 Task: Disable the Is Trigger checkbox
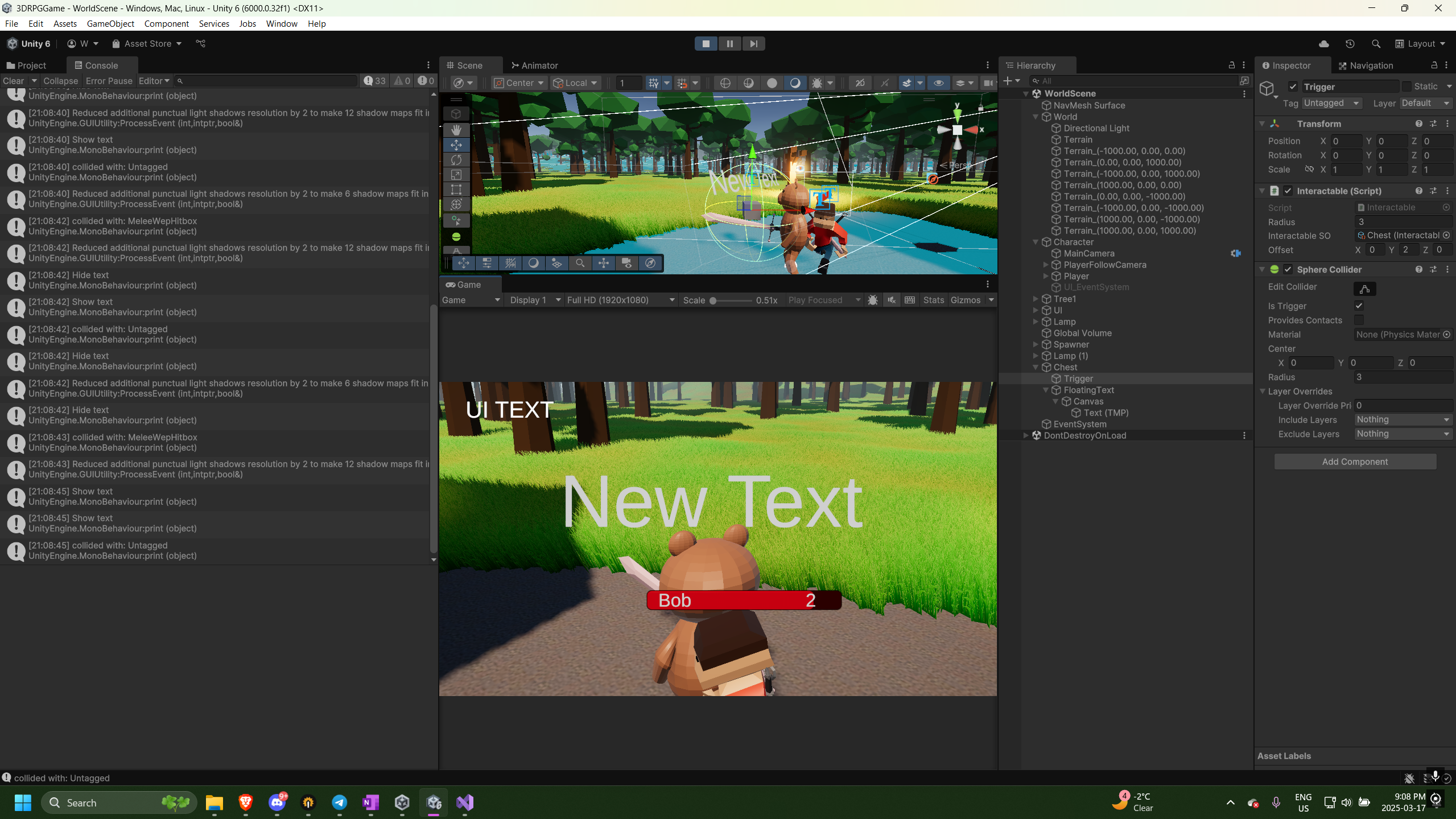pos(1359,306)
